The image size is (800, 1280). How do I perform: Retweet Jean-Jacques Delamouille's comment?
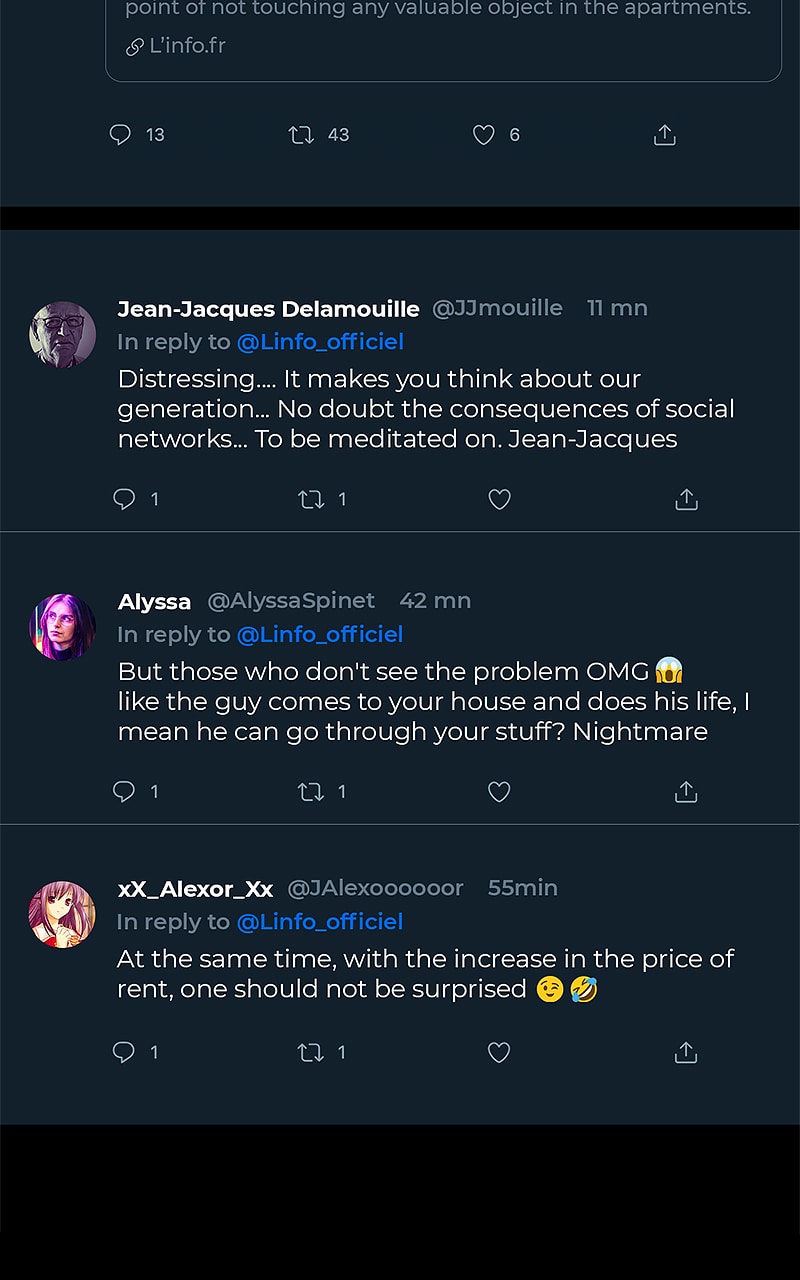[x=311, y=499]
